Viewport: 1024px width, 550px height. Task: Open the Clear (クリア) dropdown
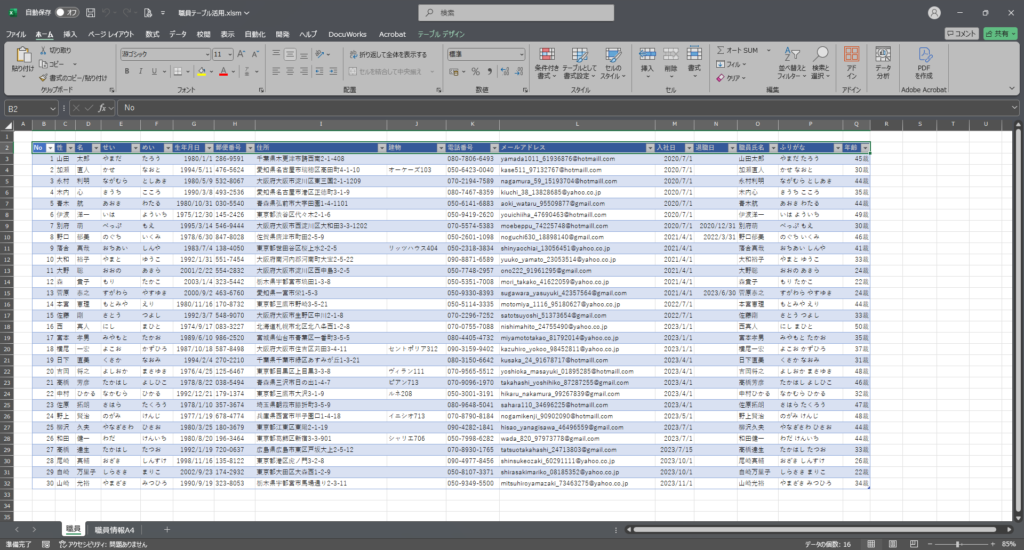point(730,78)
